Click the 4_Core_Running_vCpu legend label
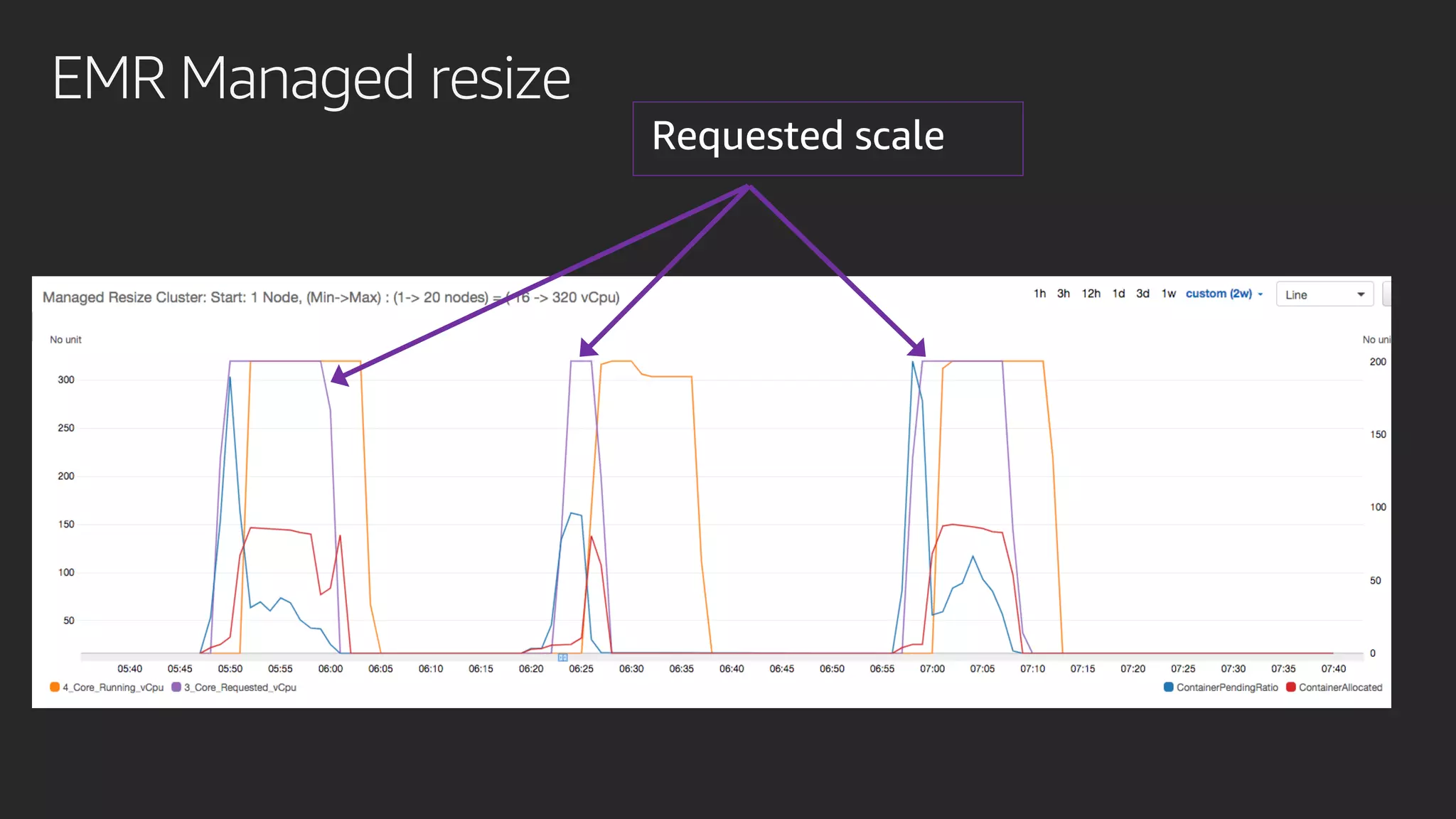 point(113,687)
